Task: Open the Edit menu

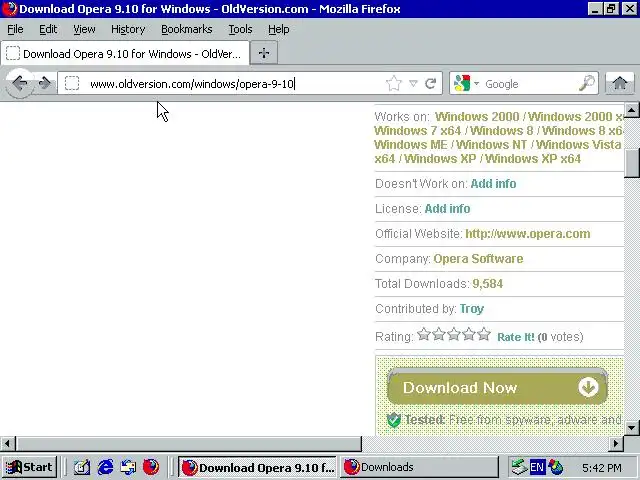Action: [48, 29]
